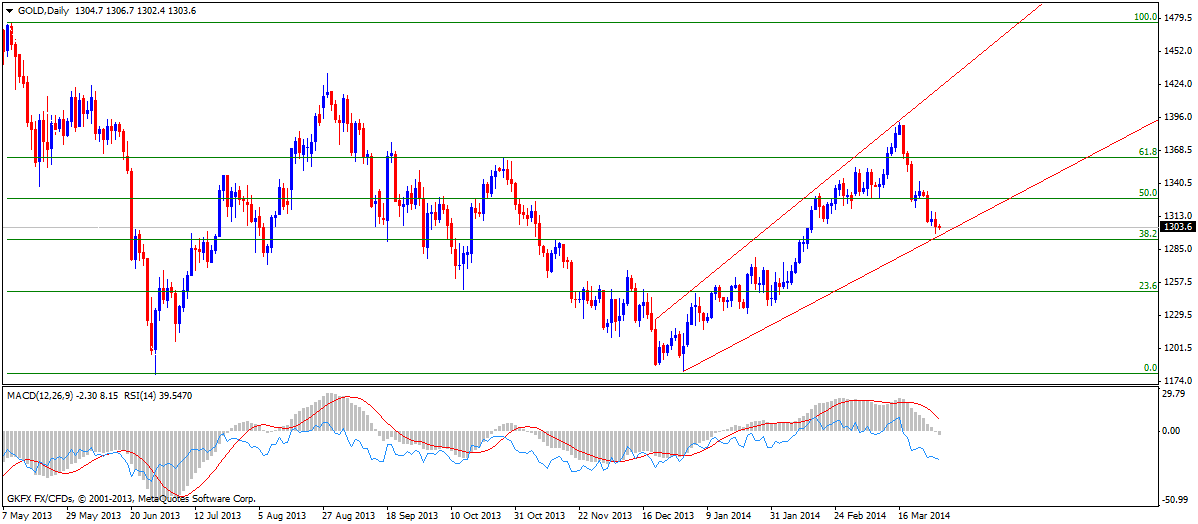
Task: Click the 29.79 indicator scale value
Action: [1175, 394]
